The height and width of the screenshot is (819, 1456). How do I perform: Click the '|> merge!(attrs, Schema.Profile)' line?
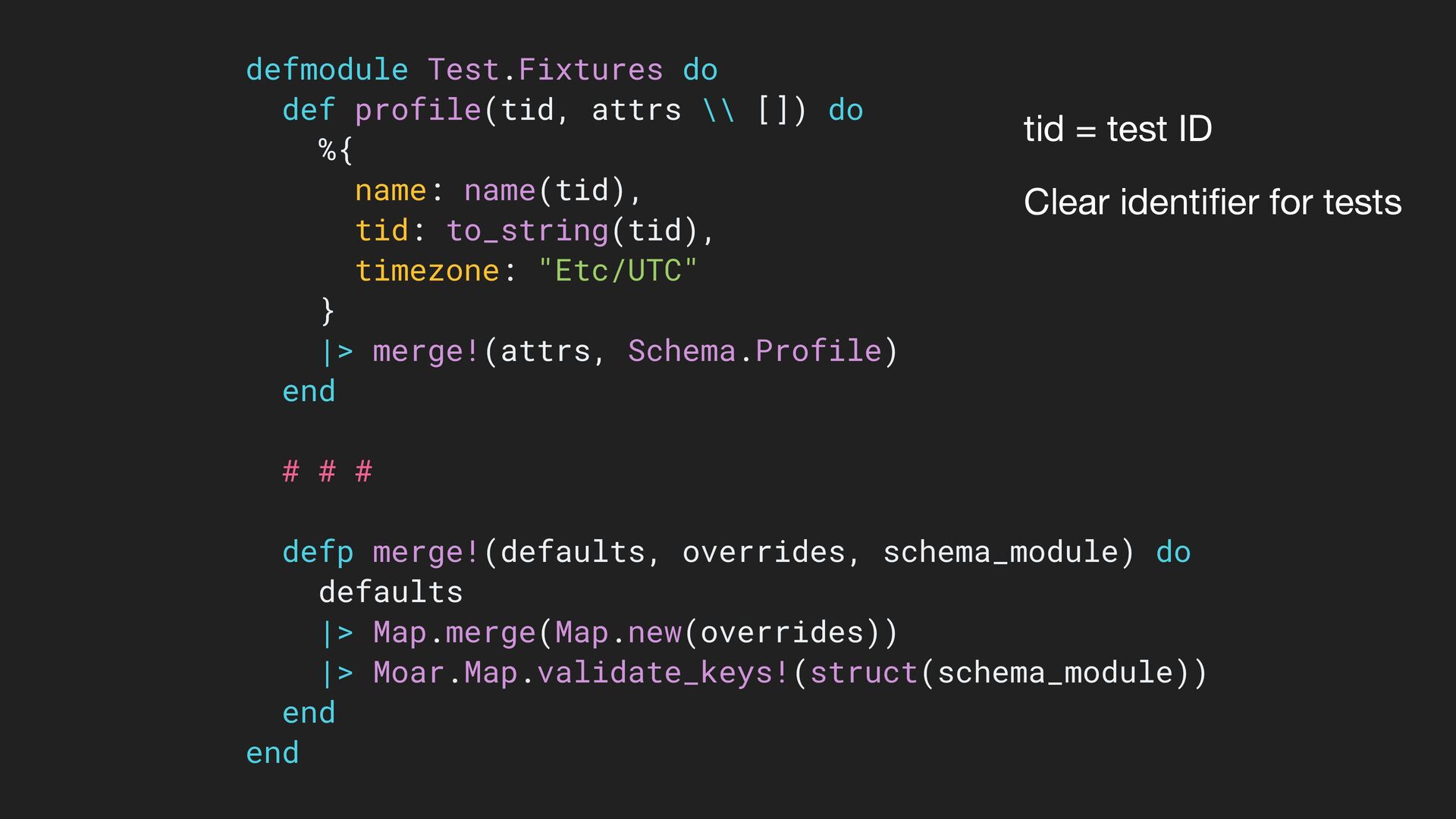609,351
